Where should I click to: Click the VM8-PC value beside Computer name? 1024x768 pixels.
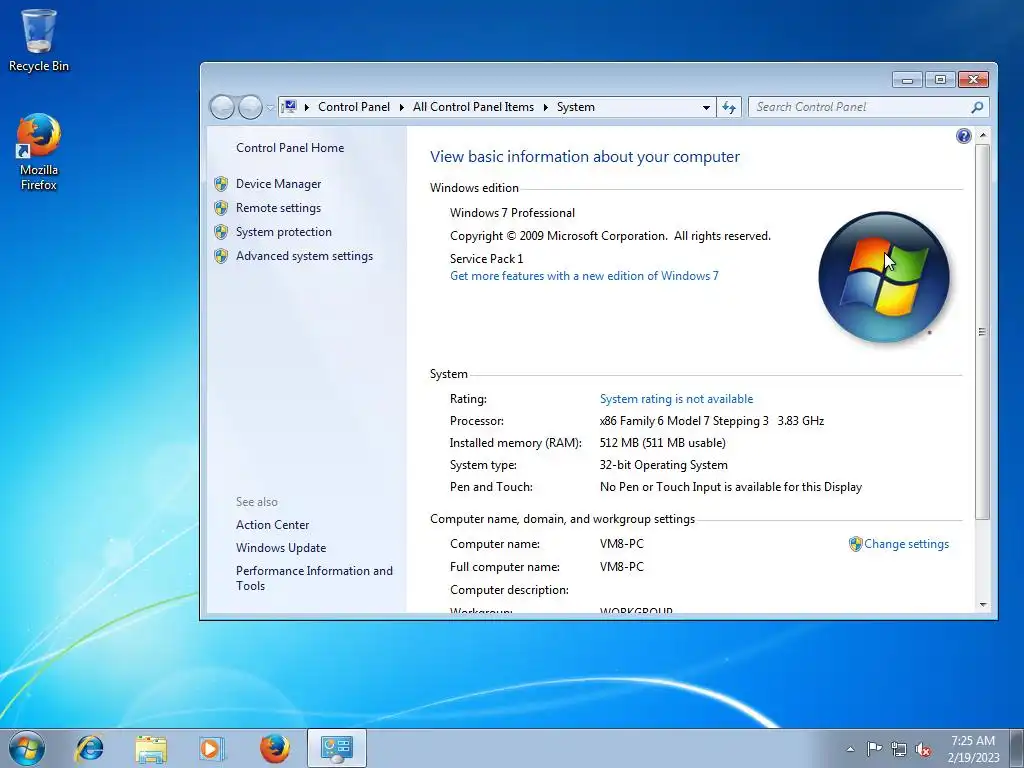tap(621, 544)
